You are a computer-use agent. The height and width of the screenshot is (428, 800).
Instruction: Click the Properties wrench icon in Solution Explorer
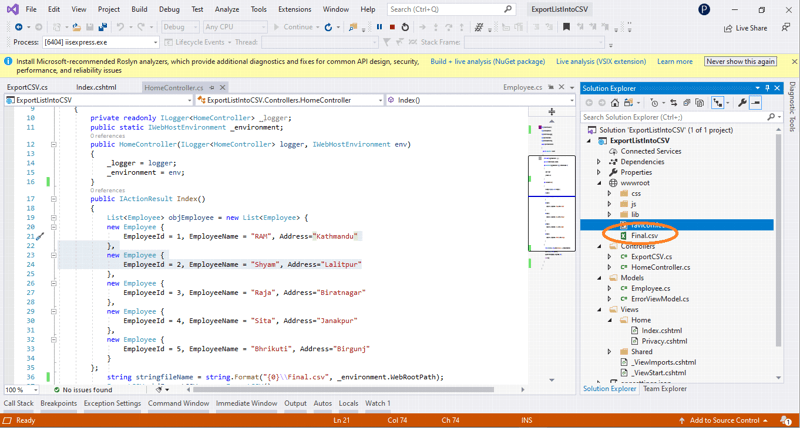pyautogui.click(x=742, y=103)
